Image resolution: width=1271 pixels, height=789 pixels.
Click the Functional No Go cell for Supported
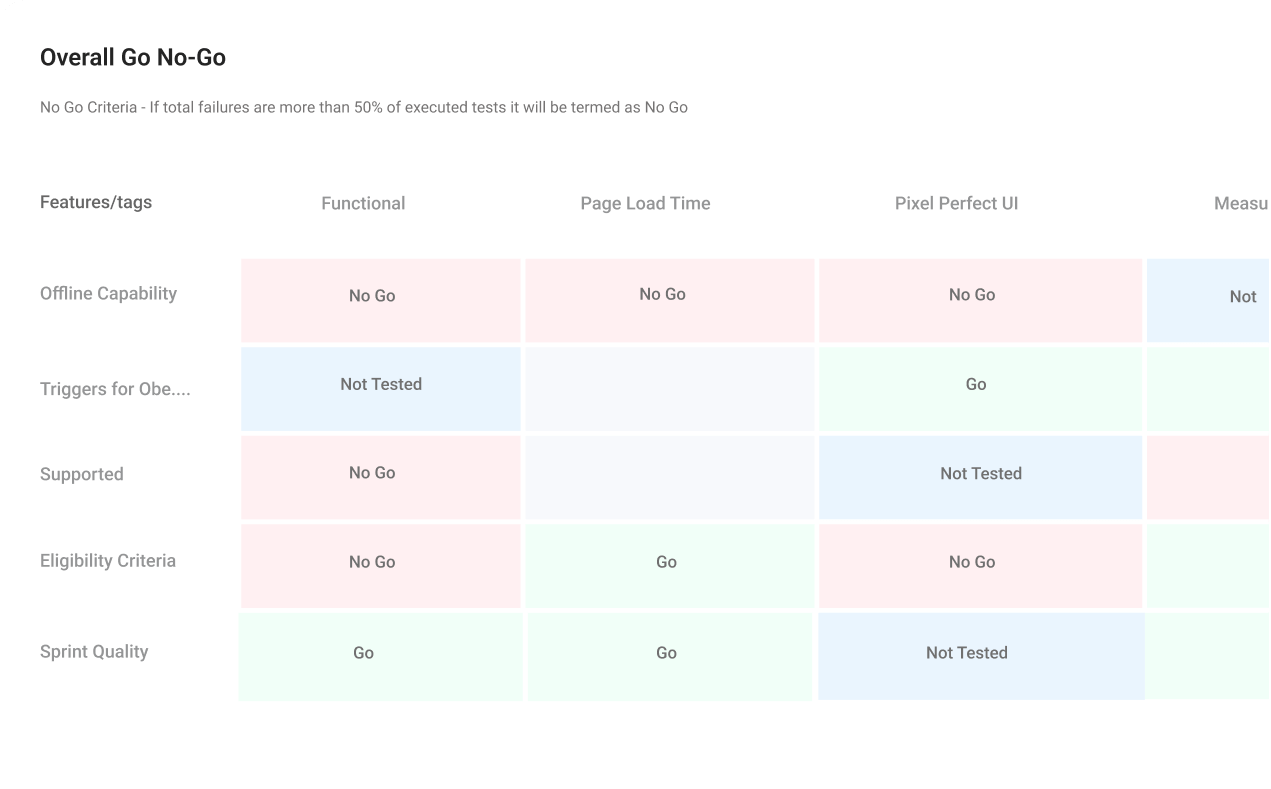(380, 477)
